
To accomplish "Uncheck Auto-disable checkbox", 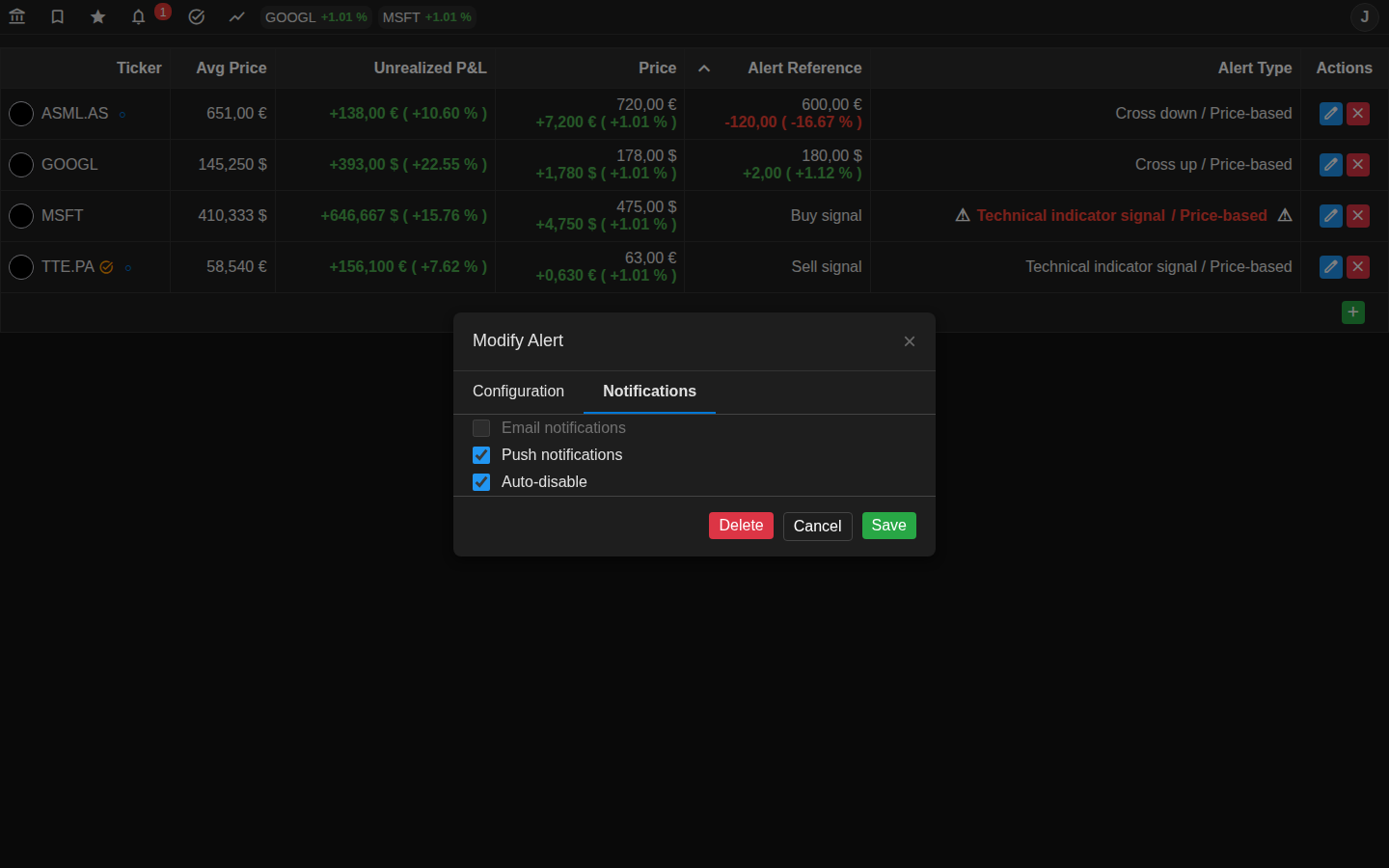I will [x=481, y=482].
